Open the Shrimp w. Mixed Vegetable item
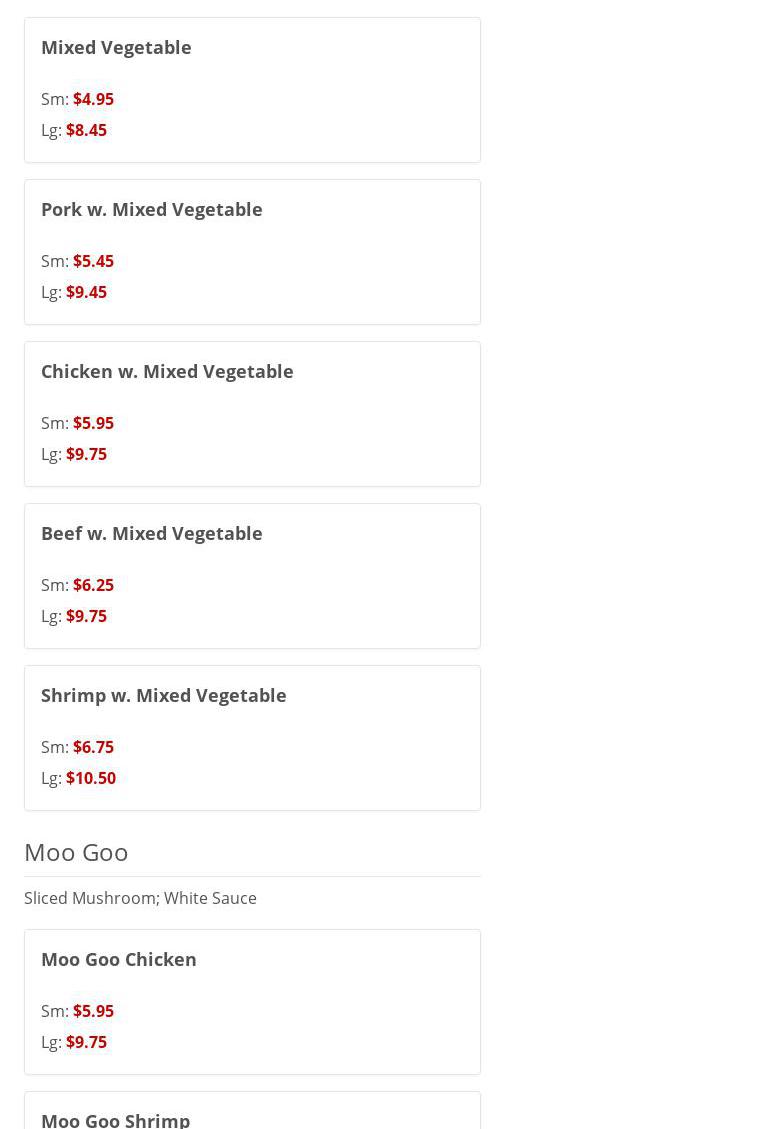770x1129 pixels. 163,695
